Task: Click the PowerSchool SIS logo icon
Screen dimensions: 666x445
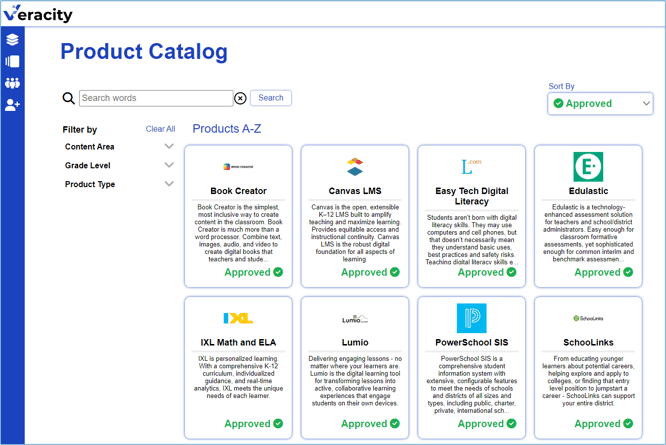Action: [471, 318]
